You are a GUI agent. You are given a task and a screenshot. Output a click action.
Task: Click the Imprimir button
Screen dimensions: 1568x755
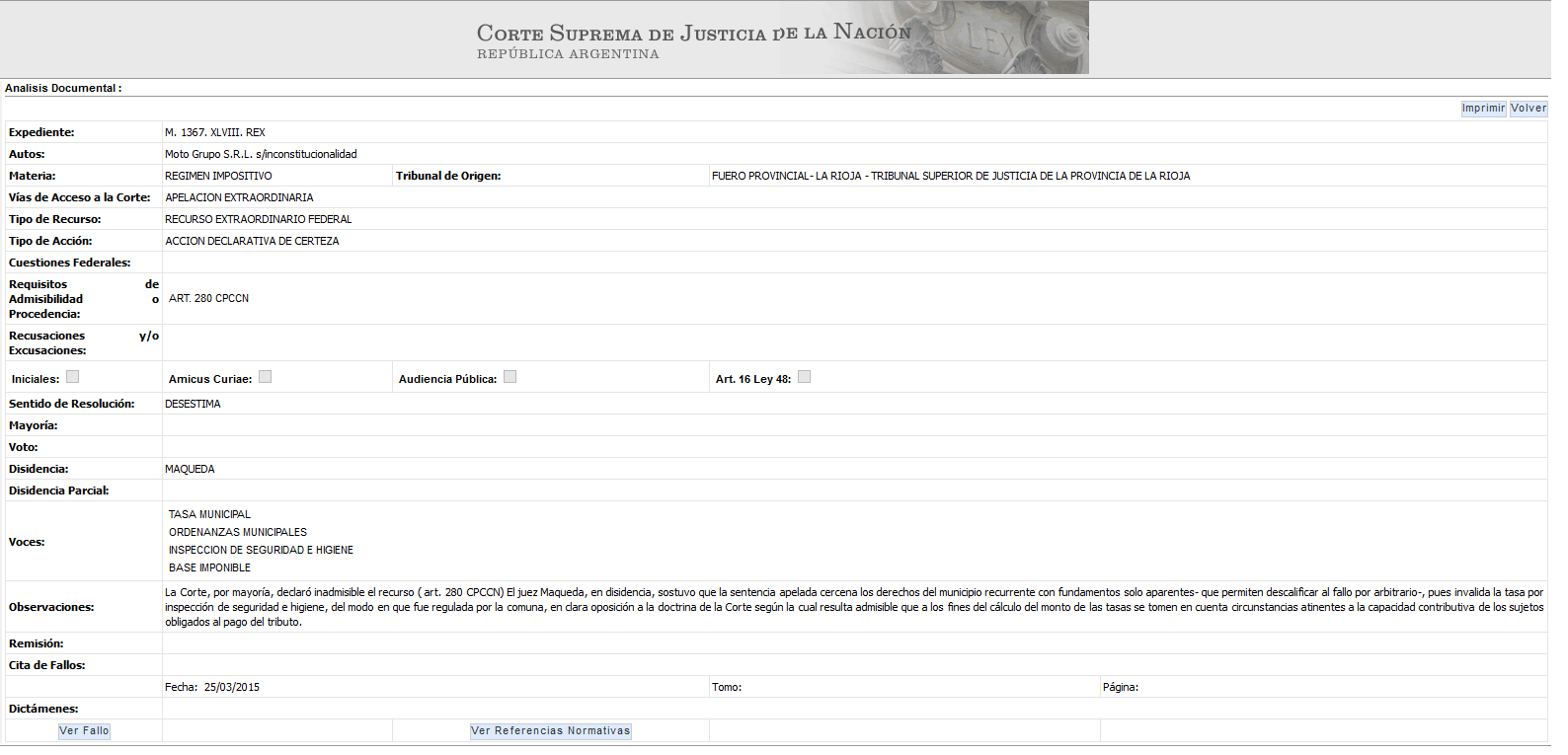1483,109
